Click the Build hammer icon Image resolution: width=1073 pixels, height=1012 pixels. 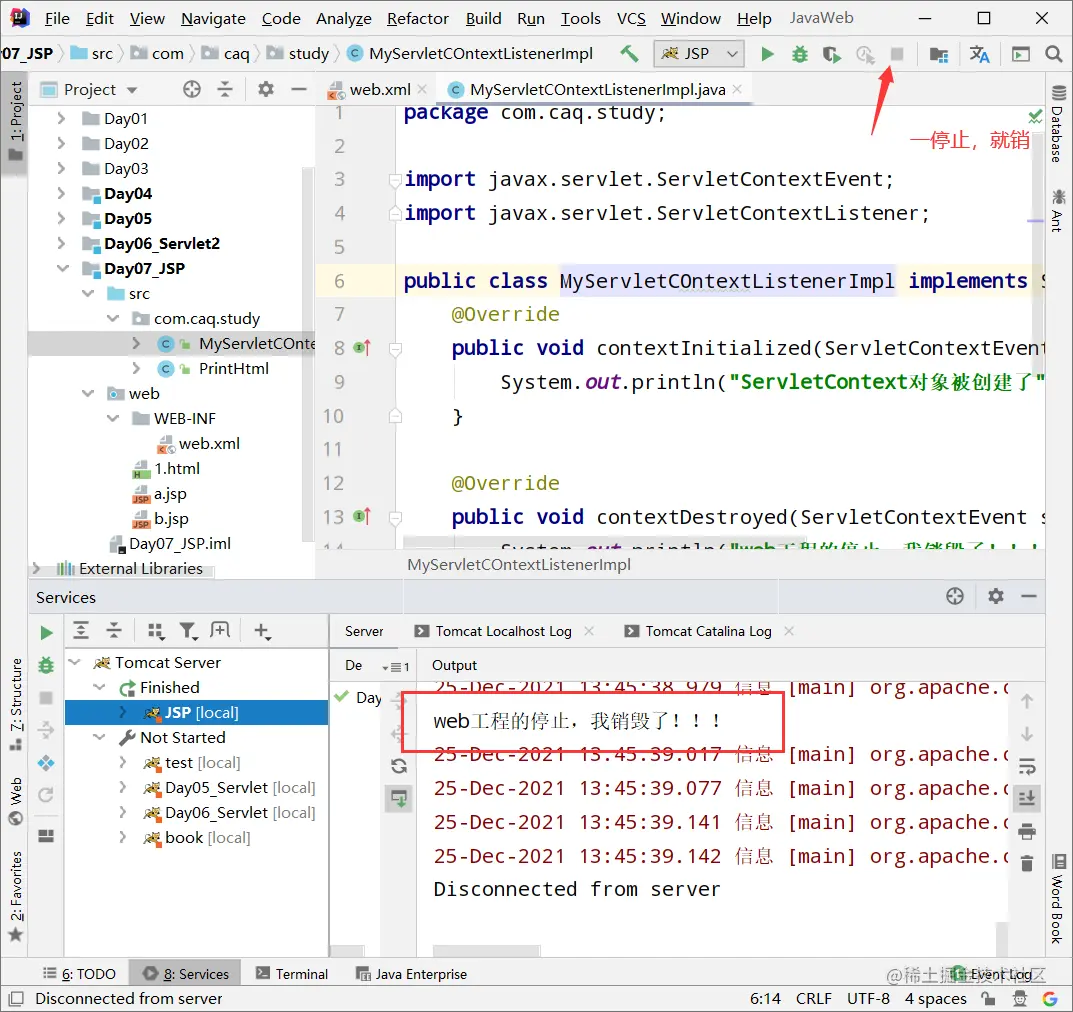(x=629, y=53)
